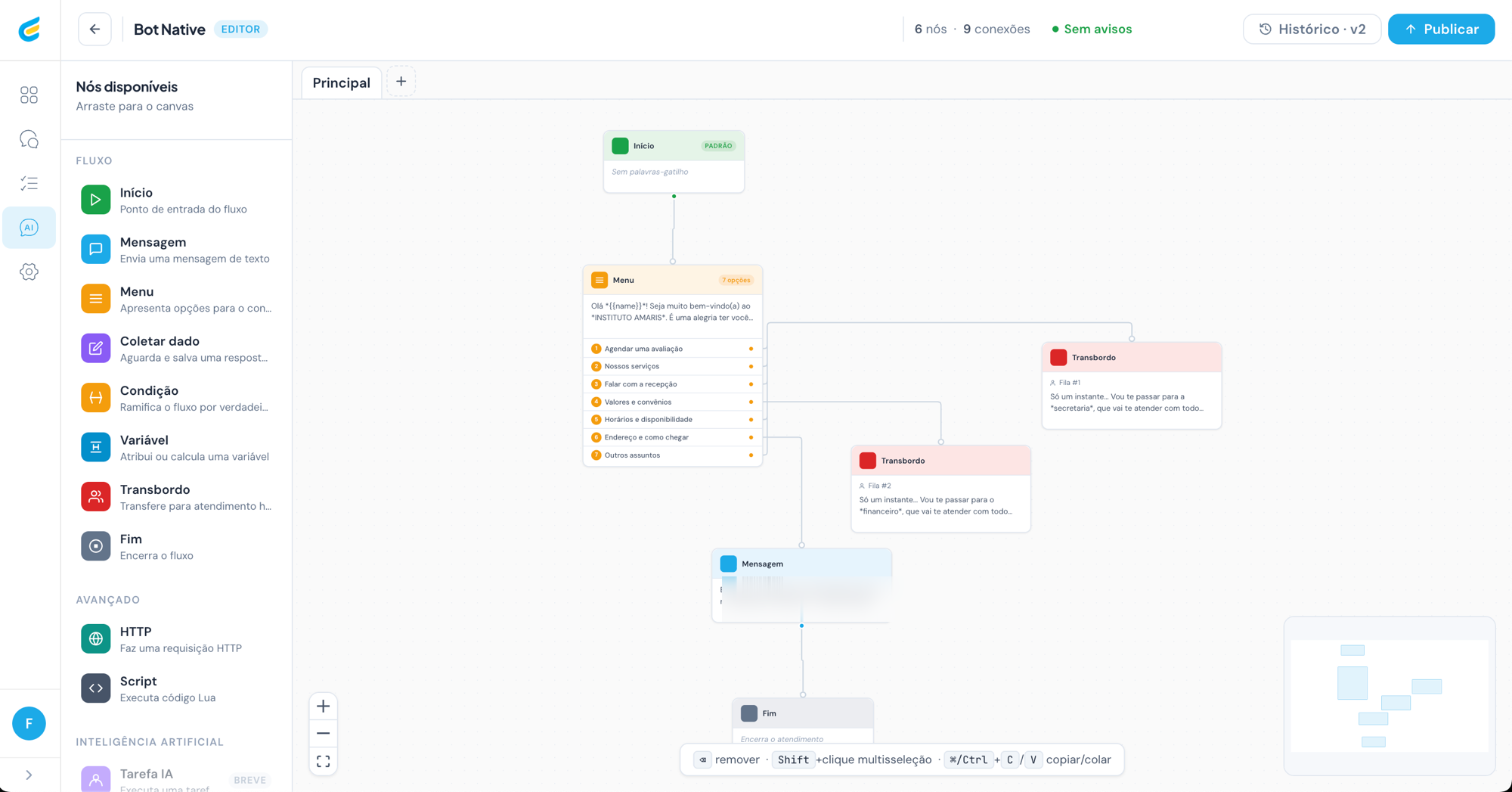Select the Fila #1 Transbordo node
This screenshot has height=792, width=1512.
click(1131, 386)
